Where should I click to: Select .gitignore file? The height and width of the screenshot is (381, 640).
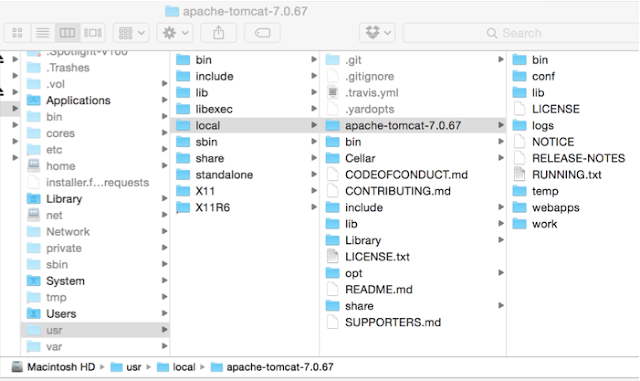click(x=369, y=76)
